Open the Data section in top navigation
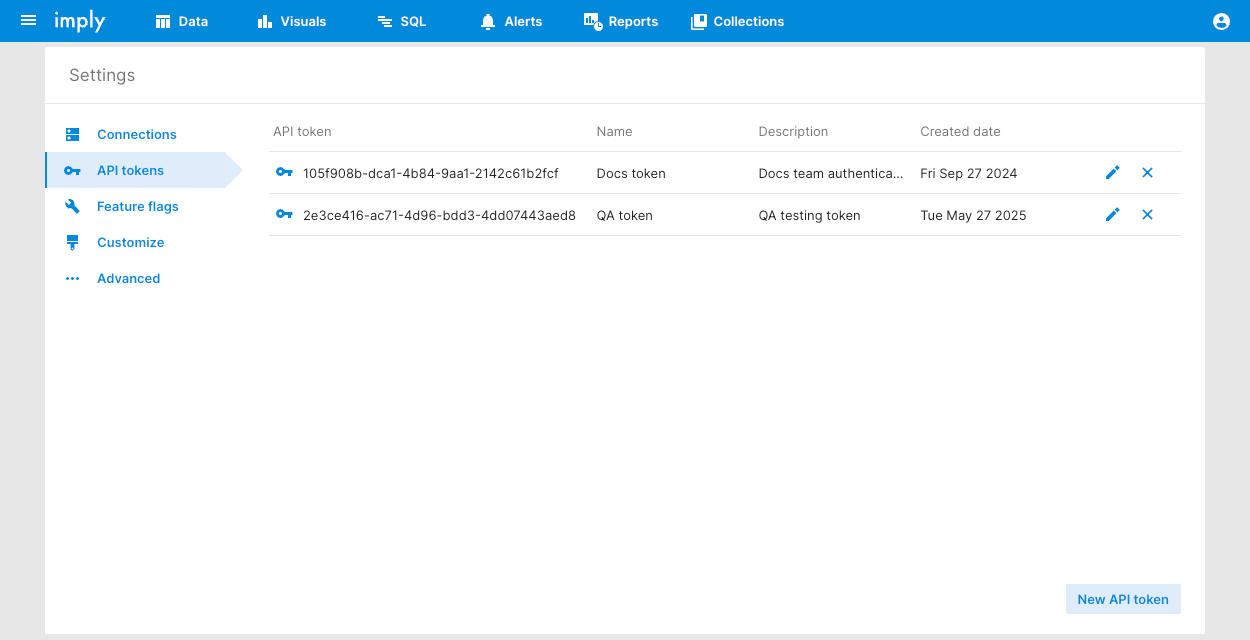The height and width of the screenshot is (640, 1250). [182, 21]
